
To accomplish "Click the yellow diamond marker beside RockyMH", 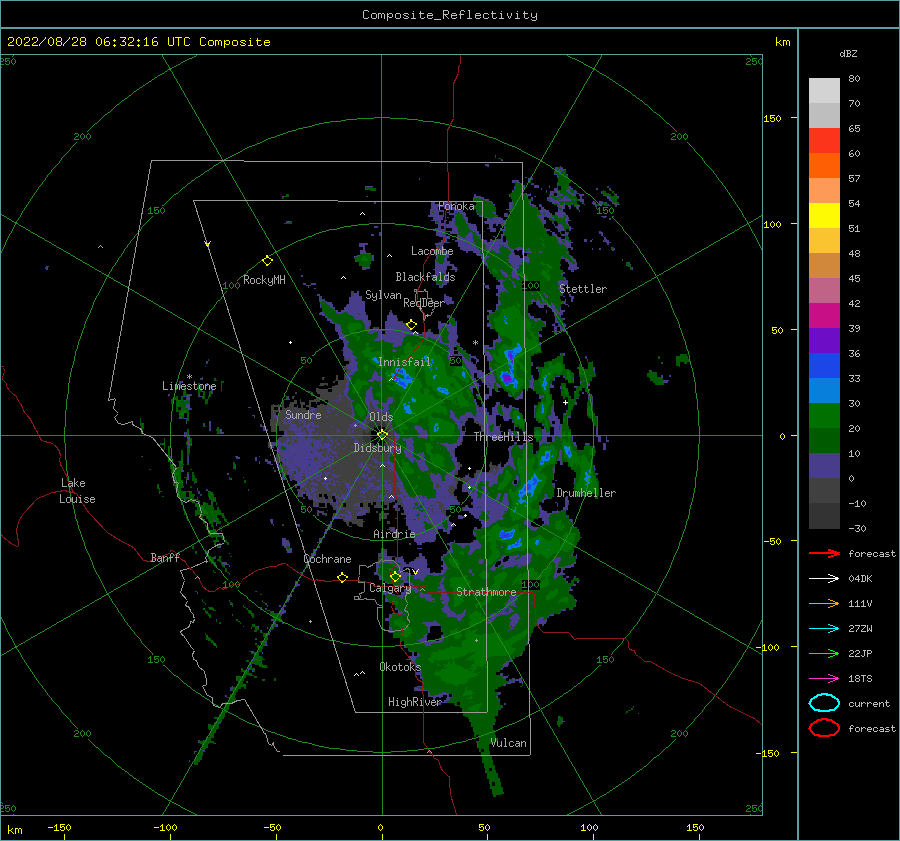I will coord(267,261).
